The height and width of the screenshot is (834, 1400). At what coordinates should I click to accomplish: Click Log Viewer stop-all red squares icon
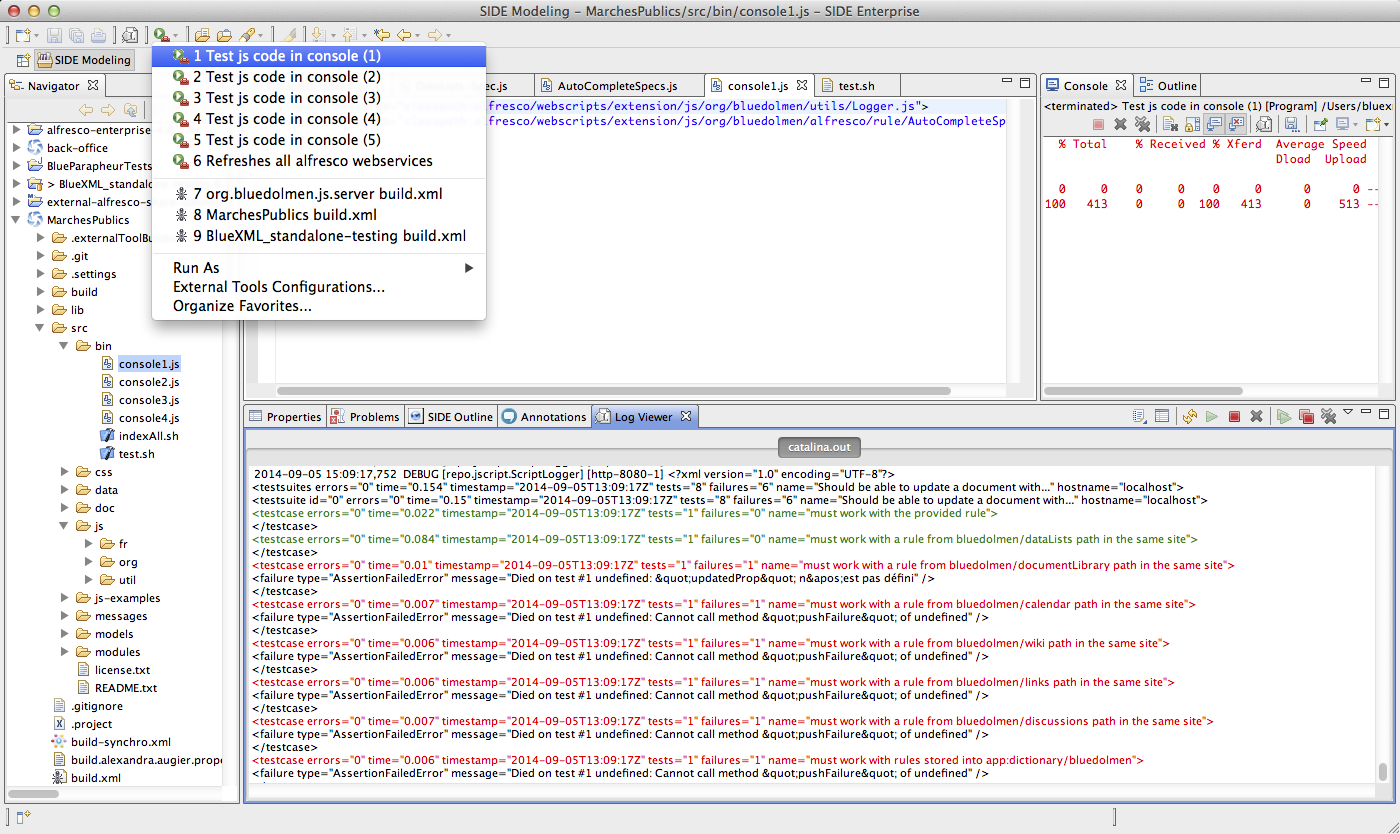(1306, 416)
